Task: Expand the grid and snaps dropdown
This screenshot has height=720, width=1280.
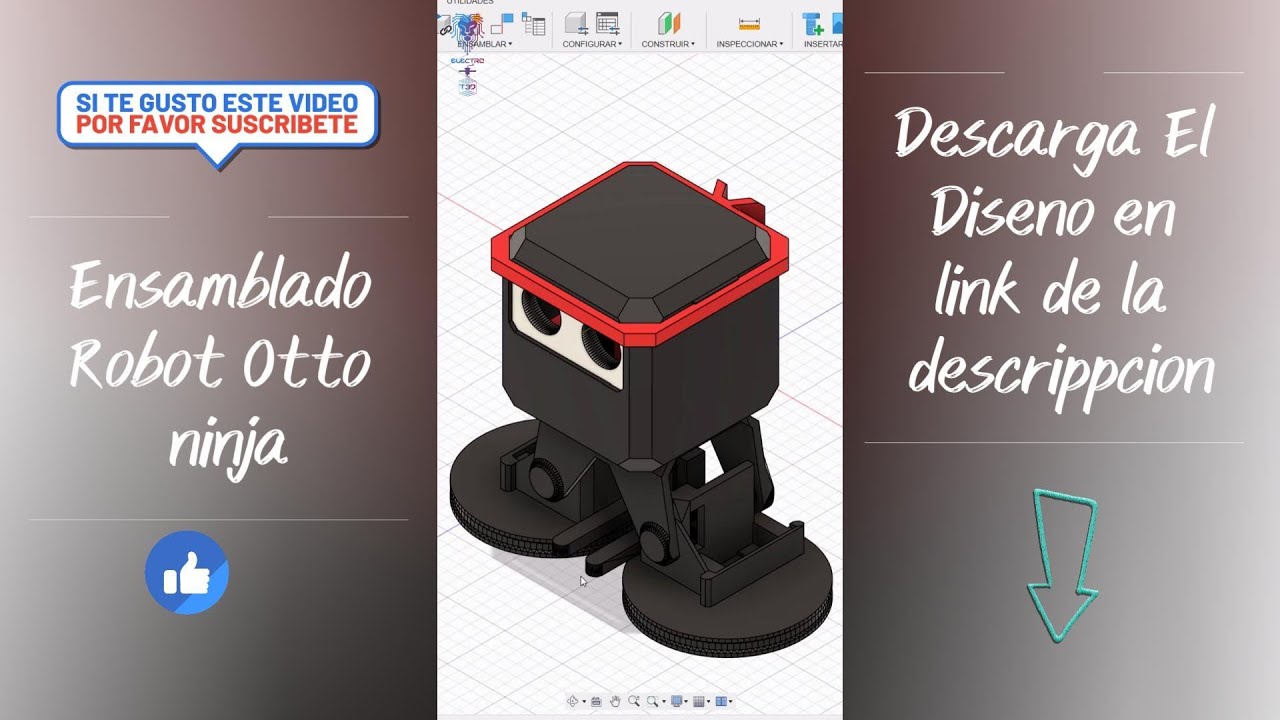Action: 708,701
